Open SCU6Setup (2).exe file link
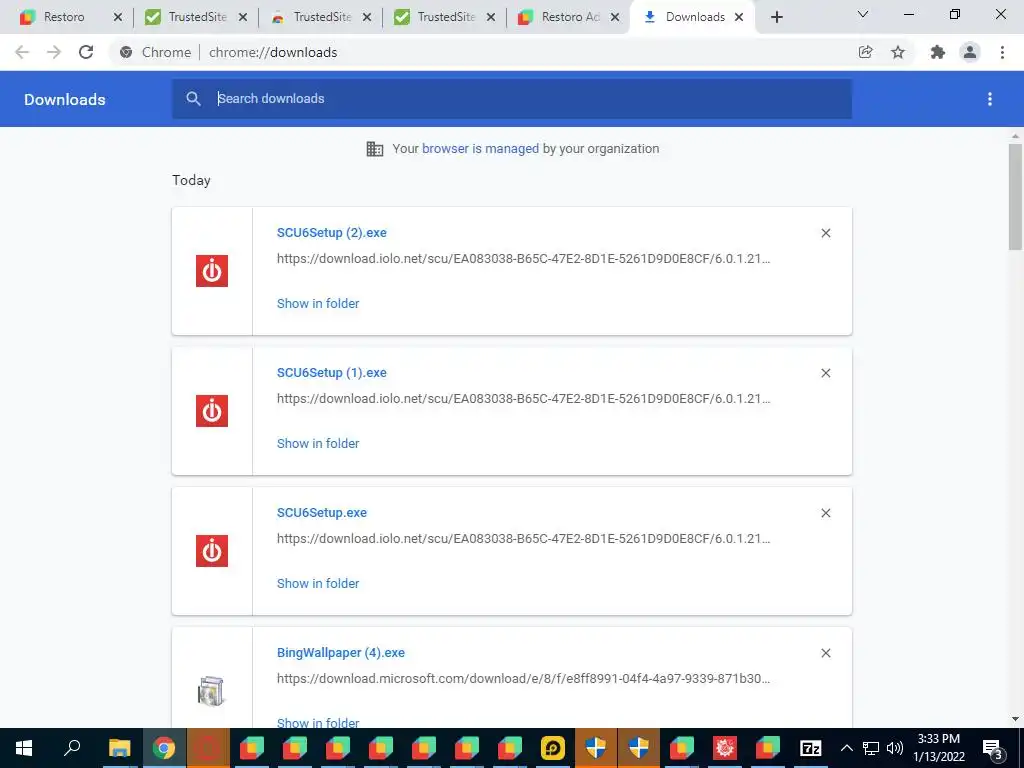Image resolution: width=1024 pixels, height=768 pixels. (x=332, y=233)
